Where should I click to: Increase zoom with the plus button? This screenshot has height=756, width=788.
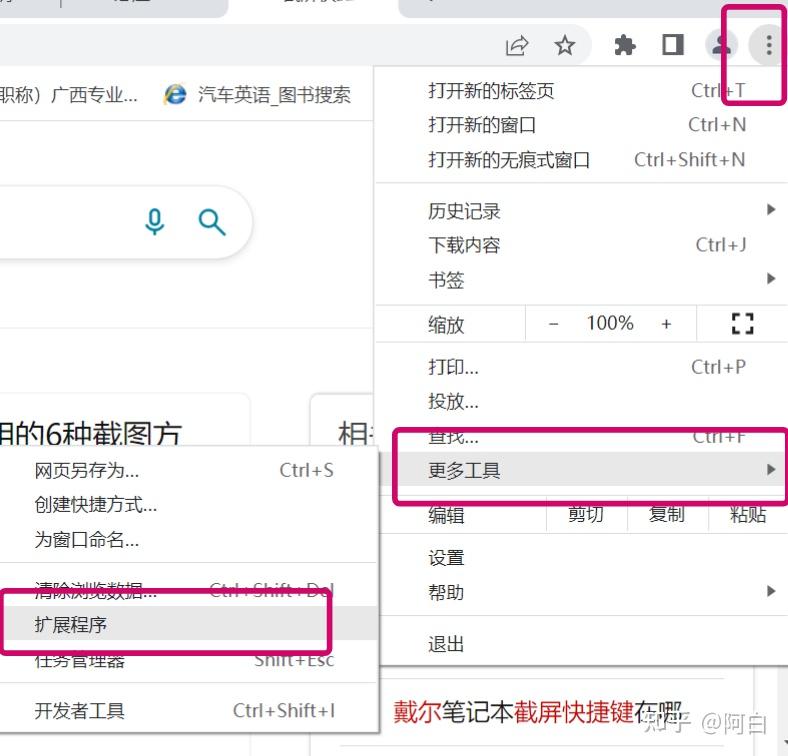[666, 324]
